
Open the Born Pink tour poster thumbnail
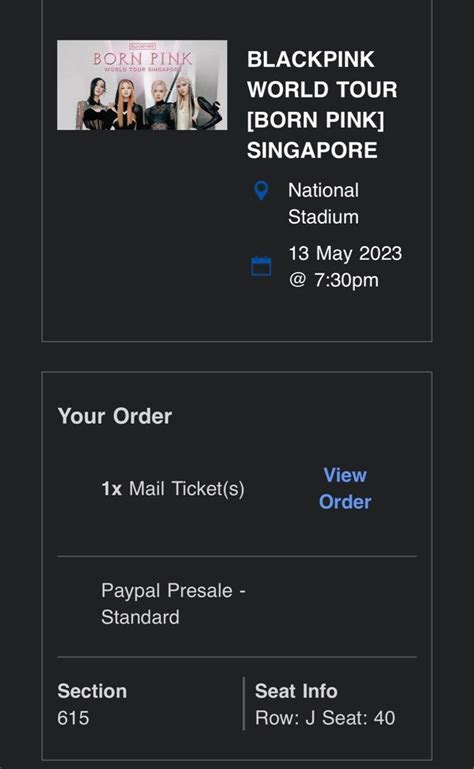(x=142, y=85)
